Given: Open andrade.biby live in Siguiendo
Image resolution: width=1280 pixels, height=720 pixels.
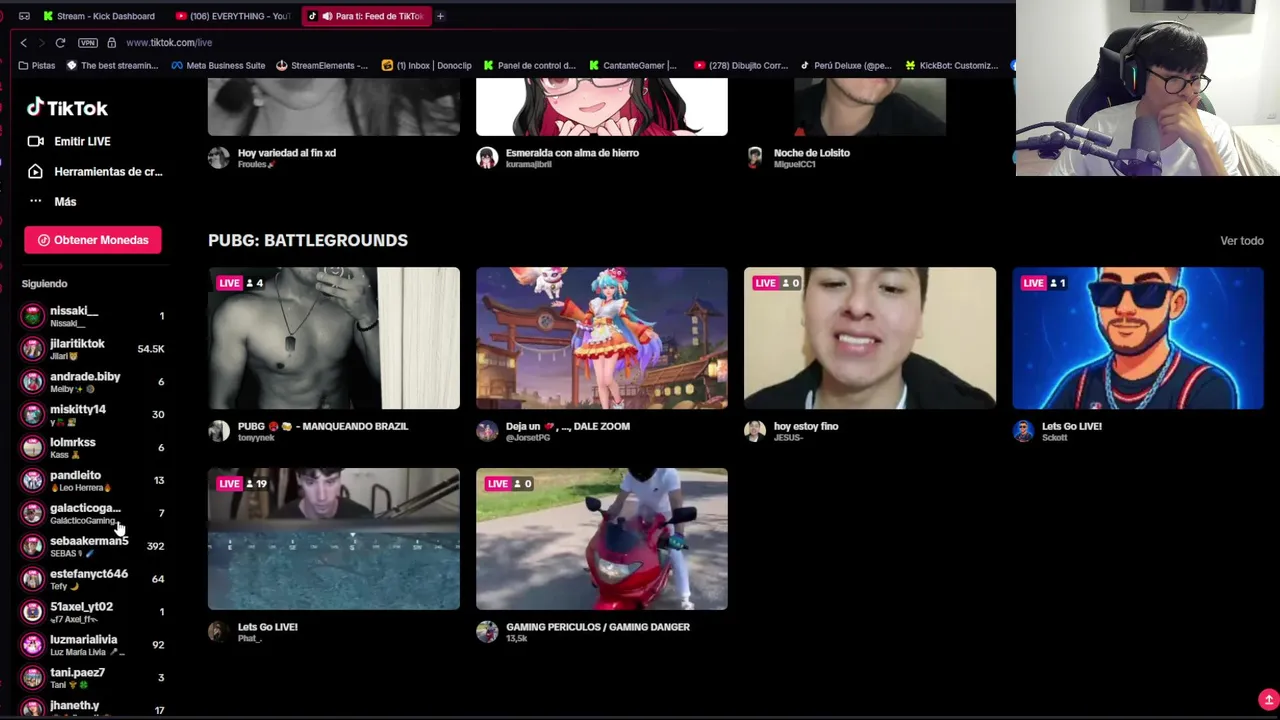Looking at the screenshot, I should (93, 382).
